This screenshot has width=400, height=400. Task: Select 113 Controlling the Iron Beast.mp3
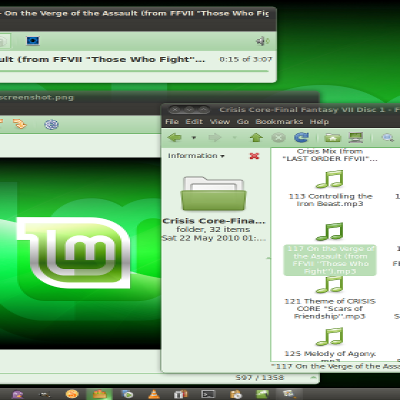(x=330, y=179)
